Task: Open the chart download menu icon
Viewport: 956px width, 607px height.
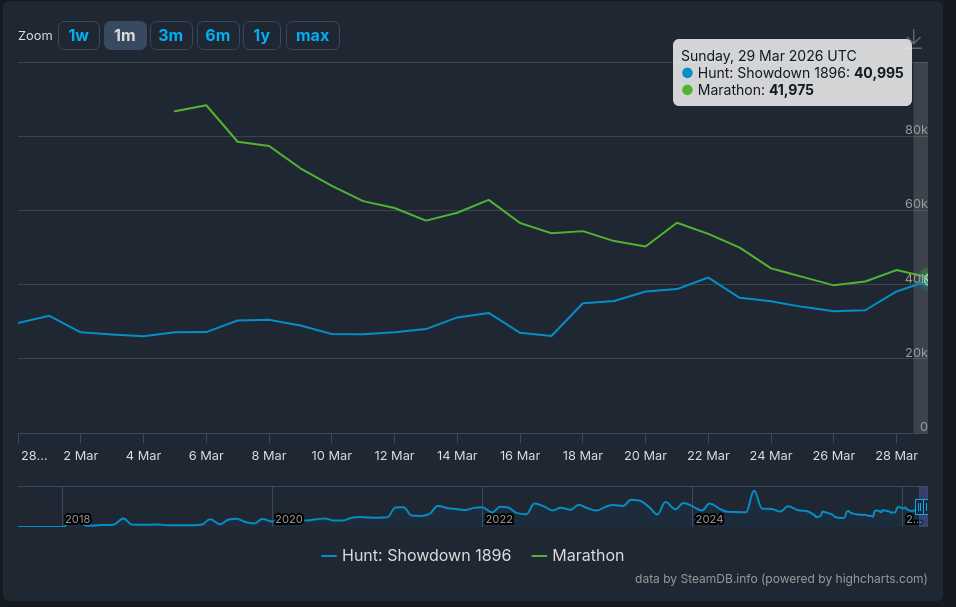Action: [x=913, y=38]
